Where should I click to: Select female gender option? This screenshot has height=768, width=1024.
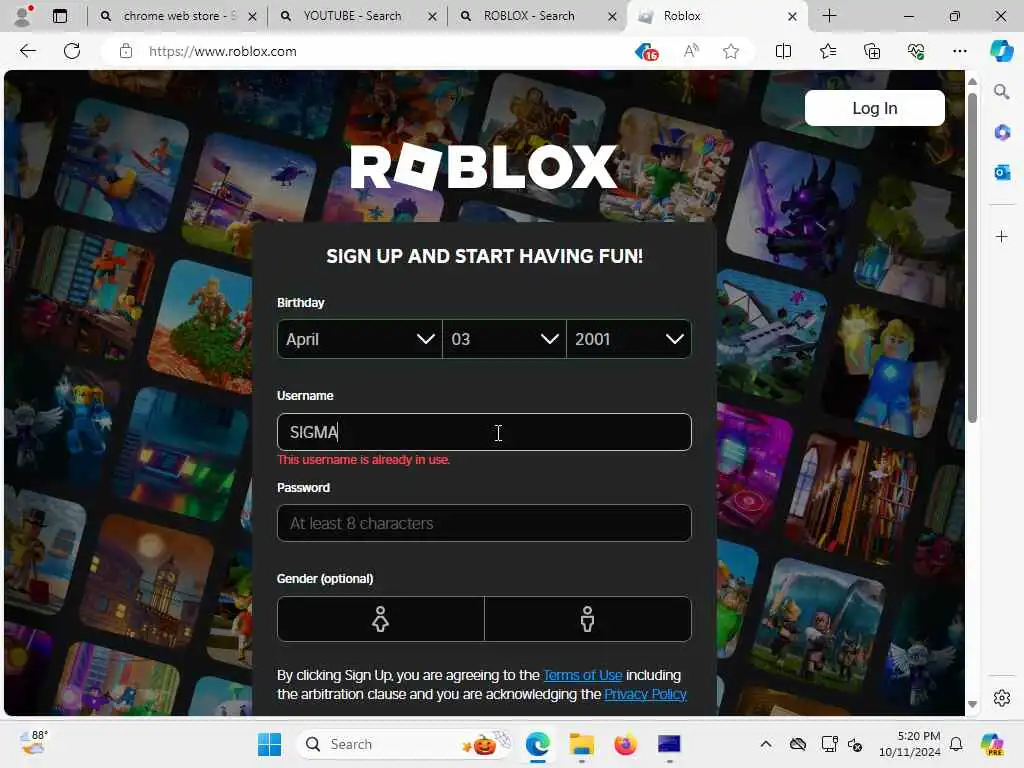point(381,618)
